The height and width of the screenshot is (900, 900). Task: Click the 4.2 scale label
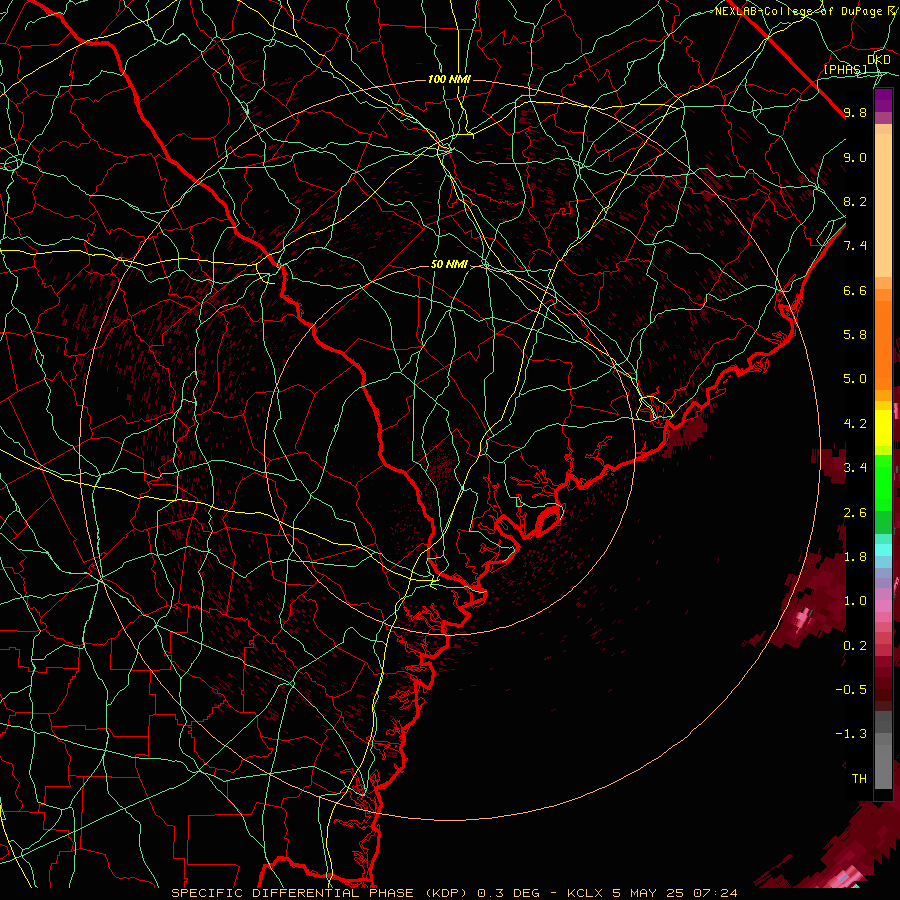tap(855, 424)
